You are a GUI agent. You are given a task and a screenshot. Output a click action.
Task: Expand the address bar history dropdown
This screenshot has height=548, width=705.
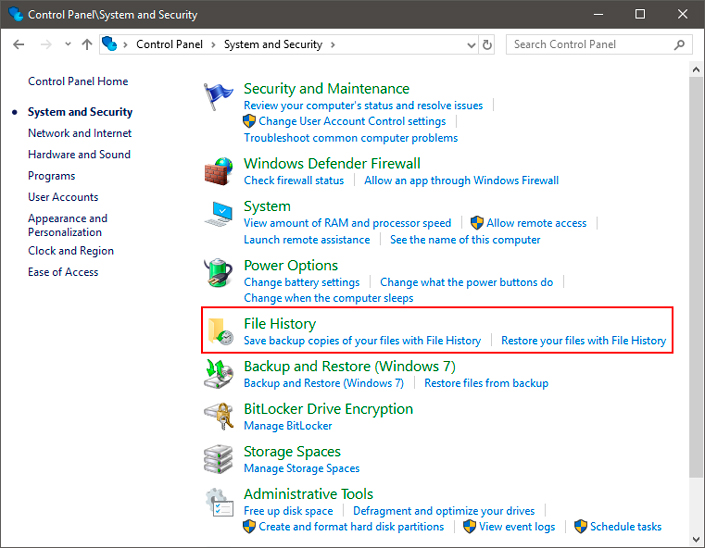(x=471, y=45)
